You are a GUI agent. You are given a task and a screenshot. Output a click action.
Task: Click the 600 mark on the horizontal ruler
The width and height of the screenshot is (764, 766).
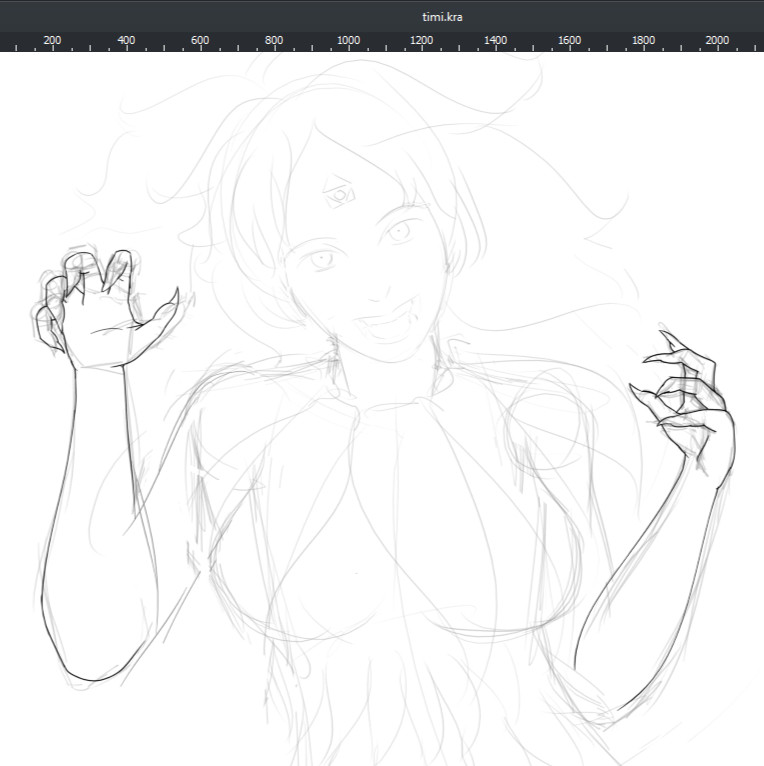point(200,40)
